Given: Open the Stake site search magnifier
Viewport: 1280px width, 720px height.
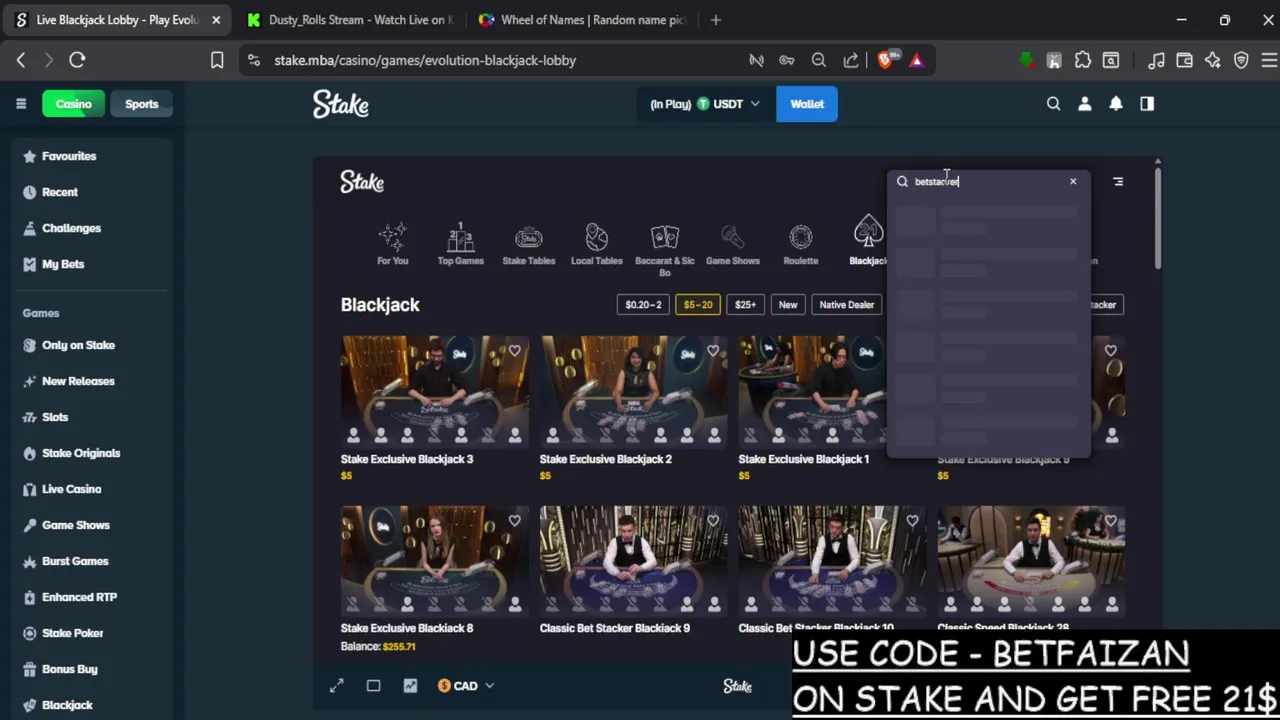Looking at the screenshot, I should 1053,104.
